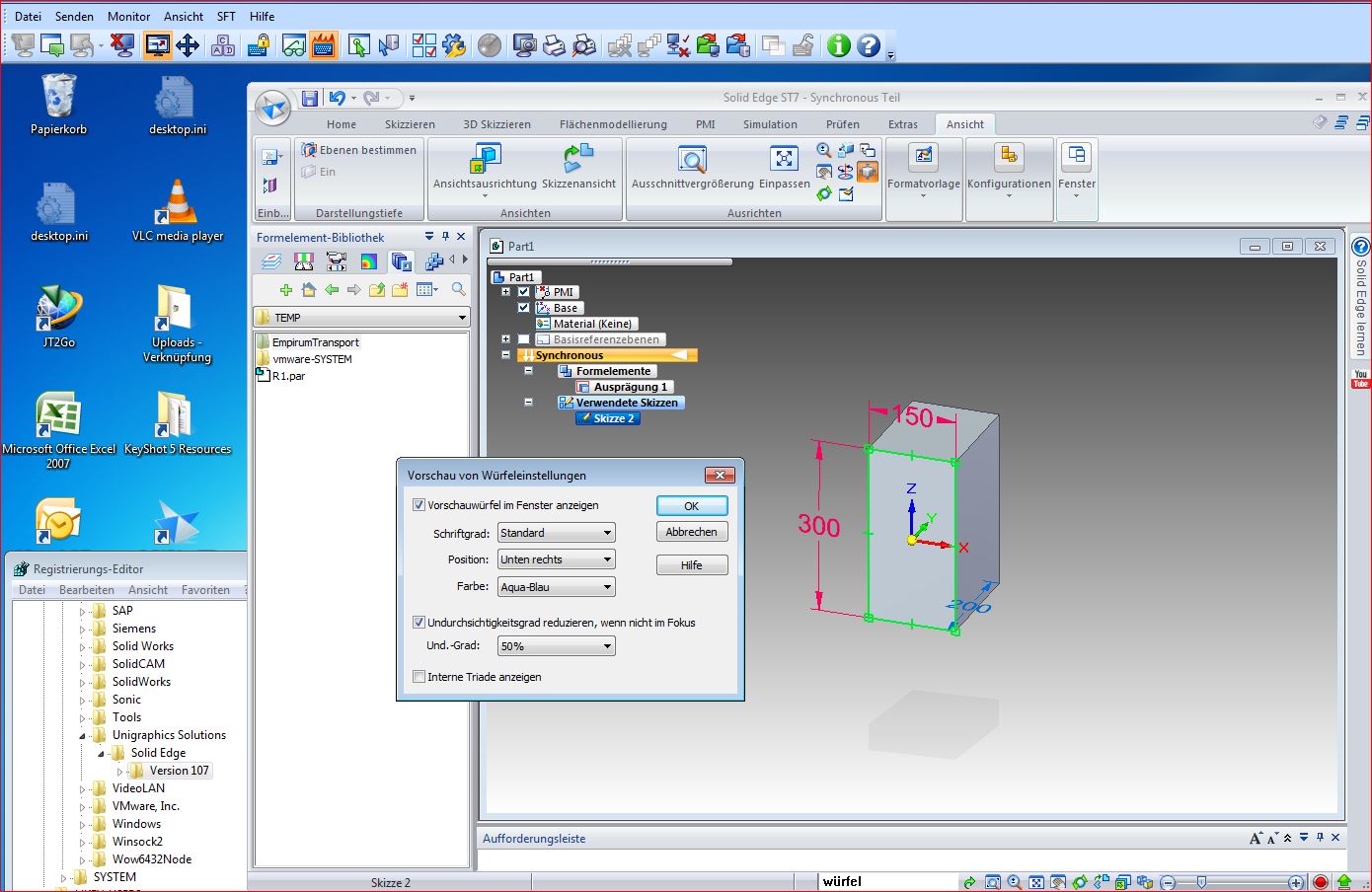
Task: Go to the library home folder icon
Action: tap(309, 290)
